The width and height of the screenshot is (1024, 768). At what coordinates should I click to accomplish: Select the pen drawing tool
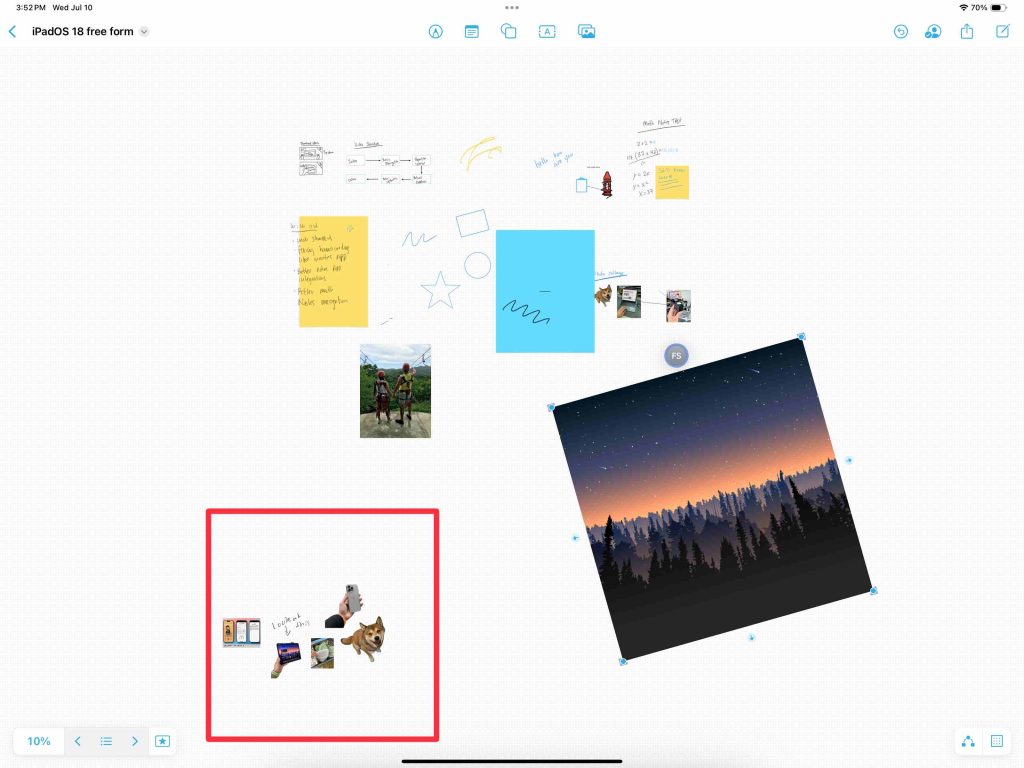click(x=435, y=32)
